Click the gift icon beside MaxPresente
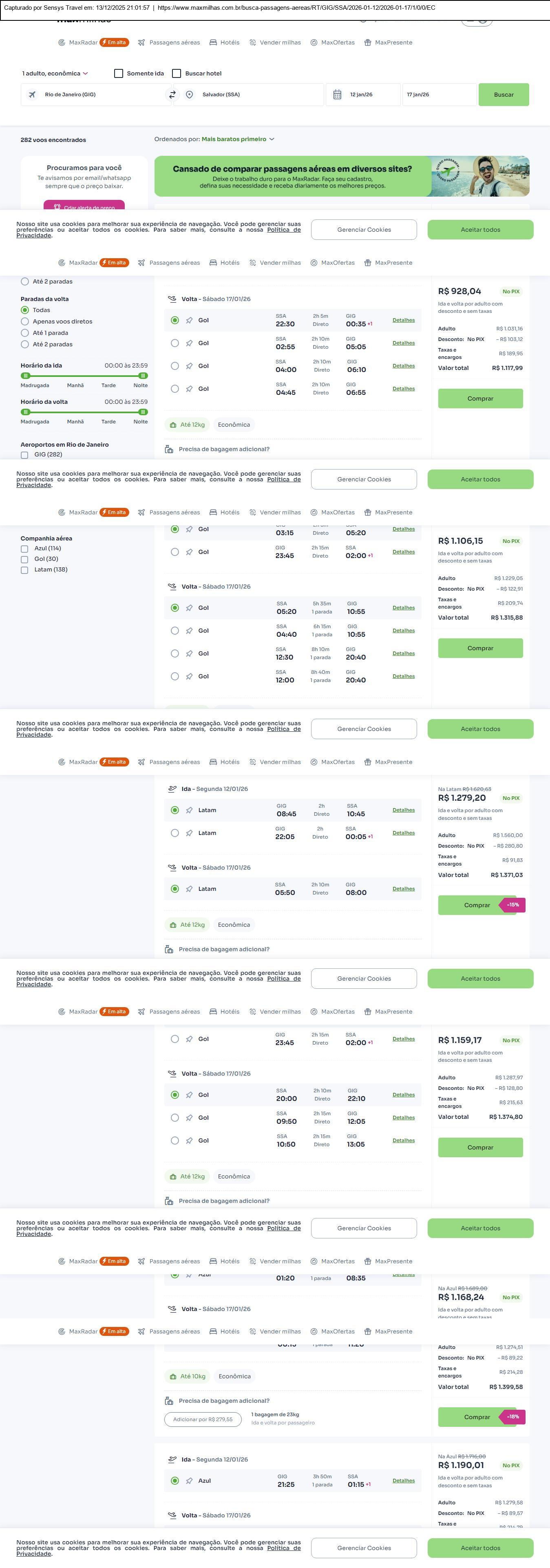 point(367,42)
